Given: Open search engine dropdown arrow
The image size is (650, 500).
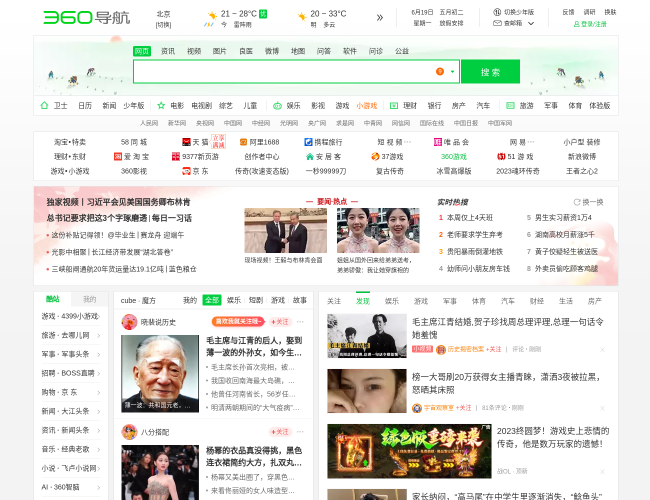Looking at the screenshot, I should pos(452,72).
